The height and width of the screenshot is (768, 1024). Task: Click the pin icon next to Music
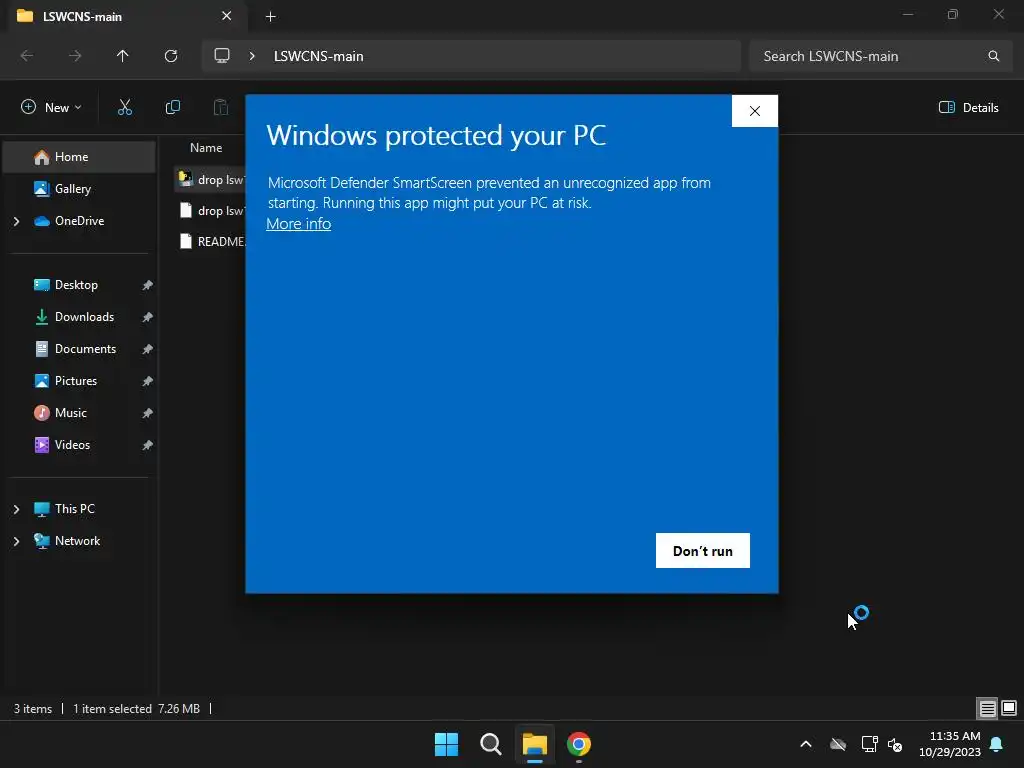[148, 413]
